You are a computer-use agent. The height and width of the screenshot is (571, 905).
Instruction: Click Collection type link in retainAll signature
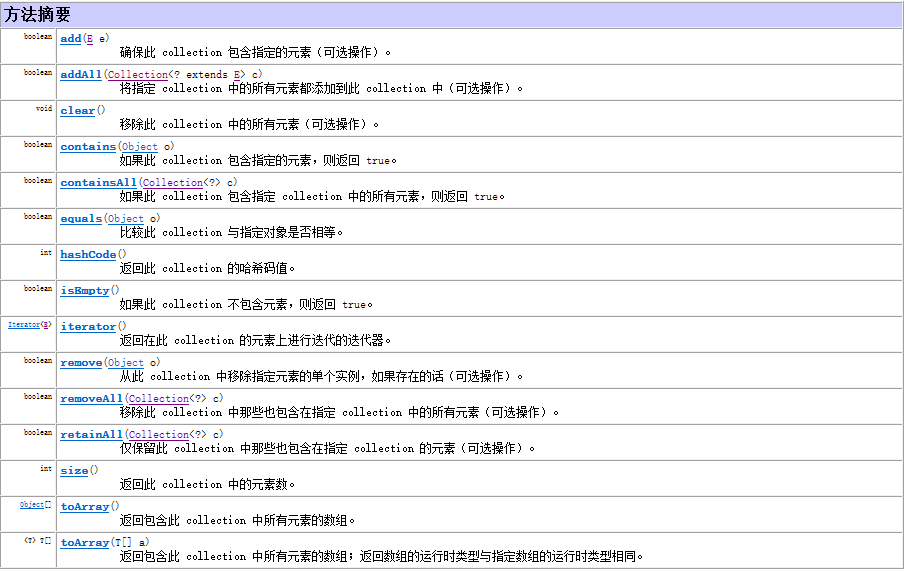[x=158, y=434]
